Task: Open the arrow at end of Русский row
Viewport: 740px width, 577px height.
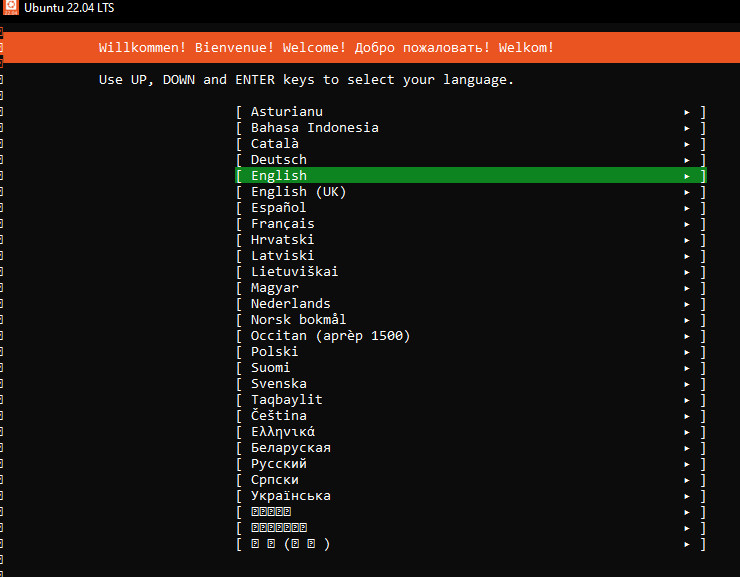Action: pyautogui.click(x=687, y=464)
